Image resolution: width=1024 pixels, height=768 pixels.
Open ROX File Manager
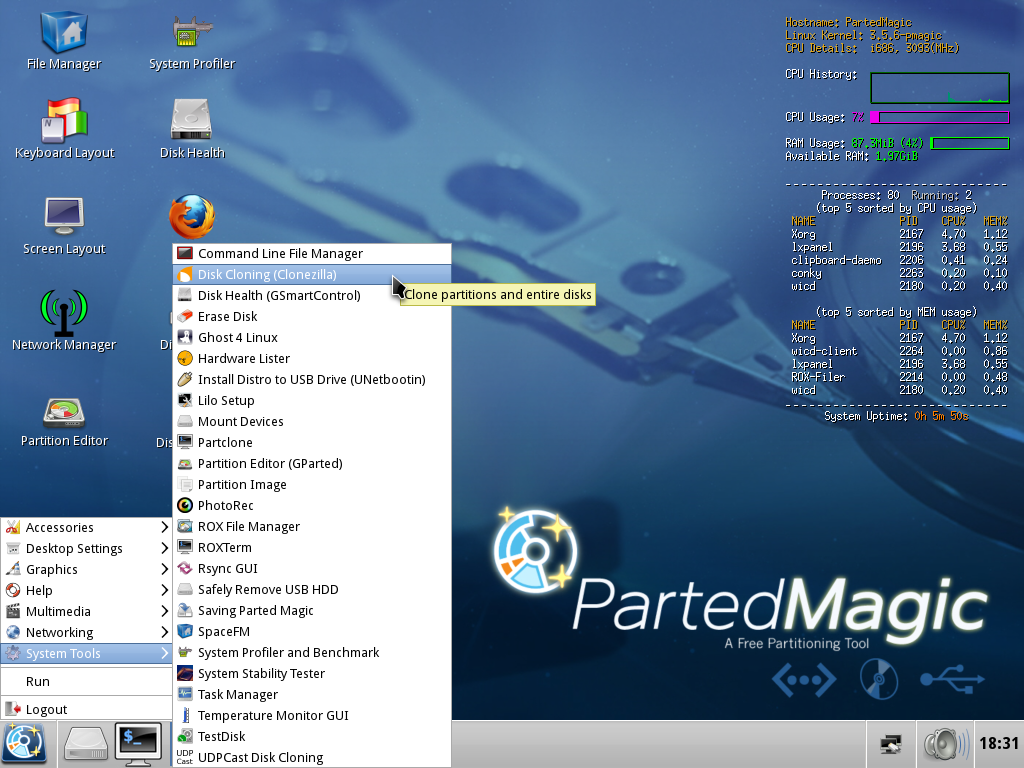point(312,526)
